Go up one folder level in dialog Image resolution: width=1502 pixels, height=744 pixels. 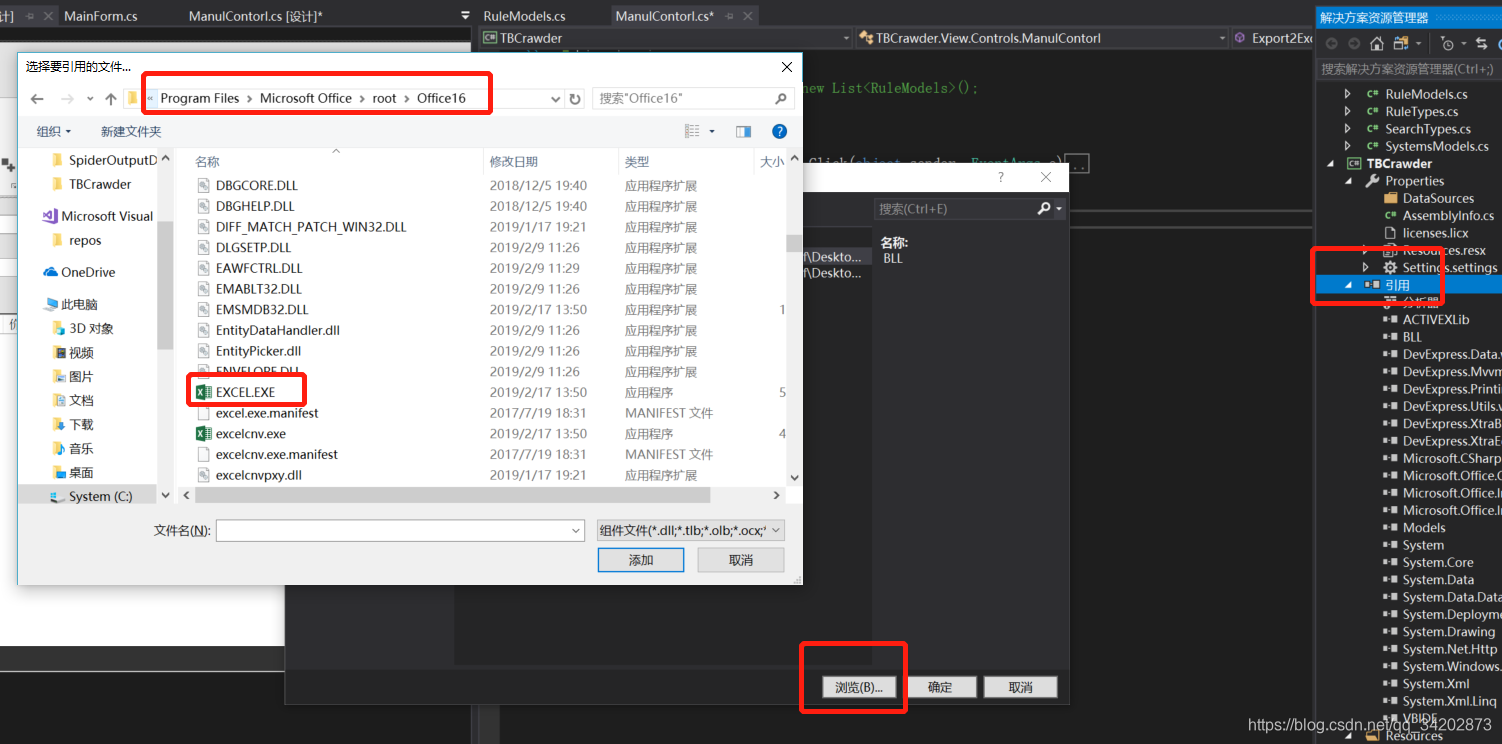pyautogui.click(x=111, y=99)
